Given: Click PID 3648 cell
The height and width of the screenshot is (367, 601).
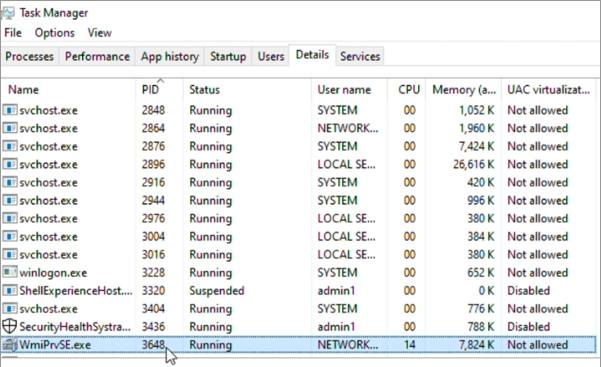Looking at the screenshot, I should click(153, 344).
